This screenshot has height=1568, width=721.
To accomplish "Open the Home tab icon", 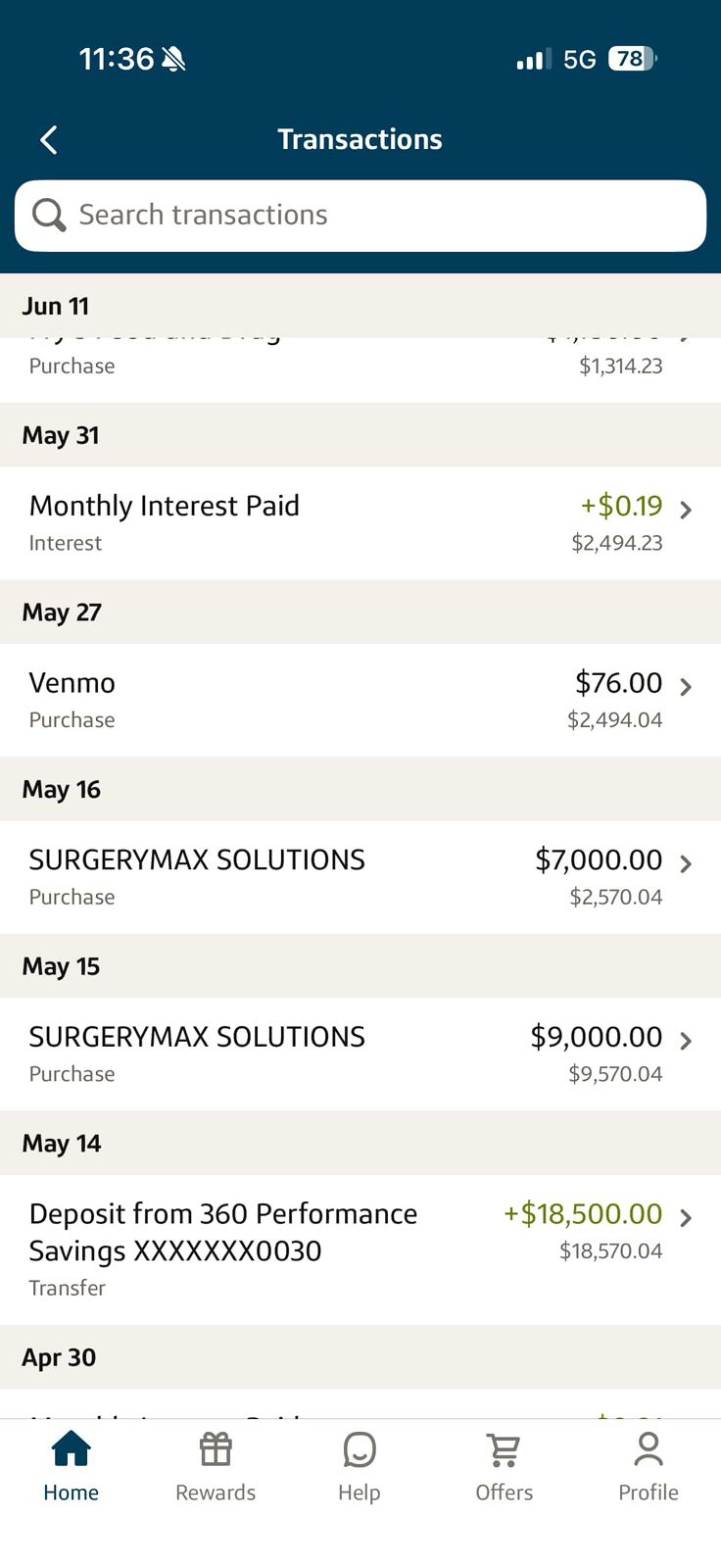I will pos(71,1448).
